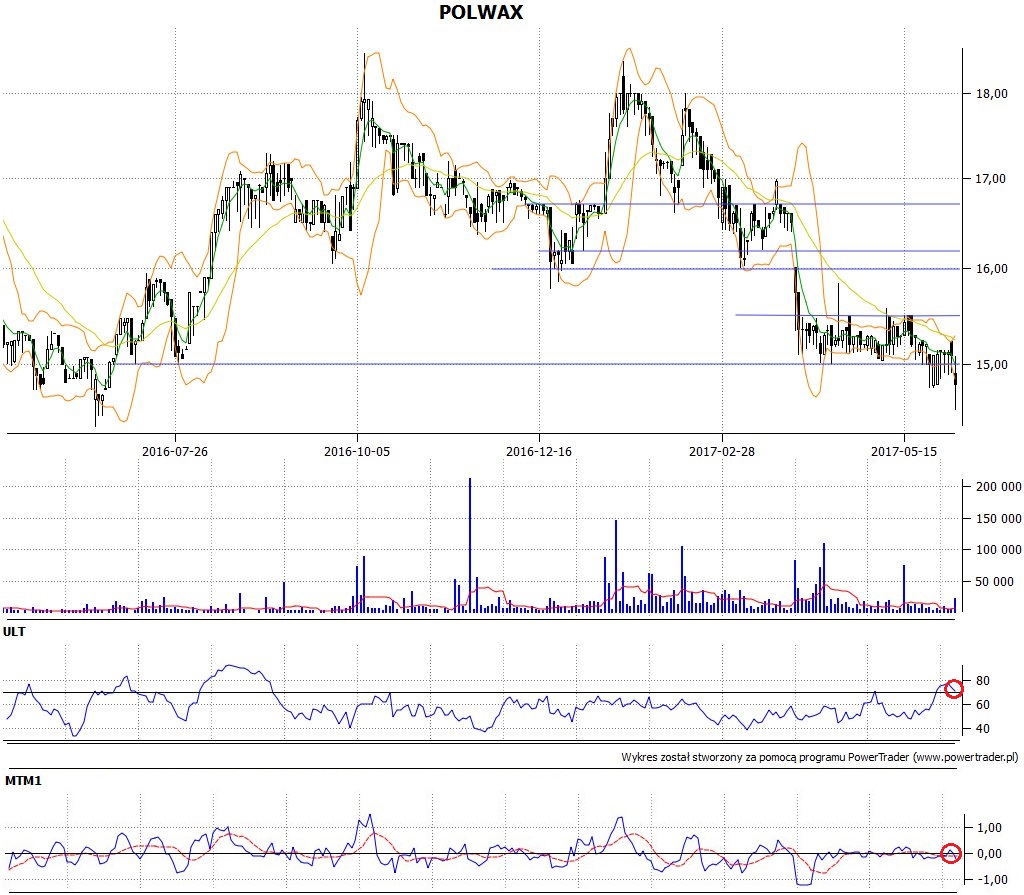Click the 16,00 price axis label
The width and height of the screenshot is (1024, 895).
coord(991,268)
